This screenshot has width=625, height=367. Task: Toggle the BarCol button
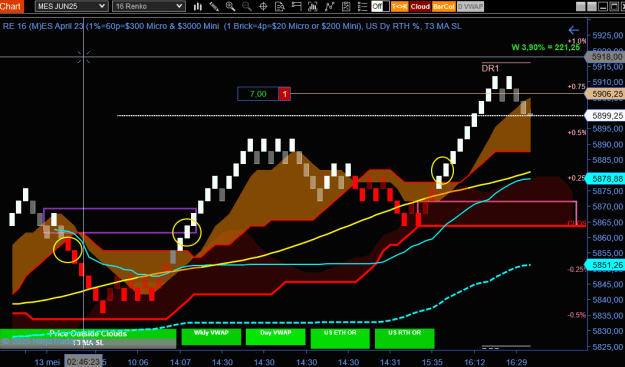(x=443, y=6)
